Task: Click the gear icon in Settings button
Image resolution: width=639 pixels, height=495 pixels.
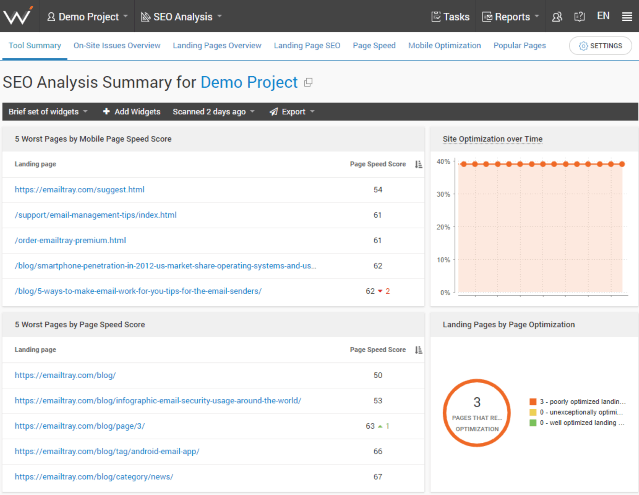Action: (583, 46)
